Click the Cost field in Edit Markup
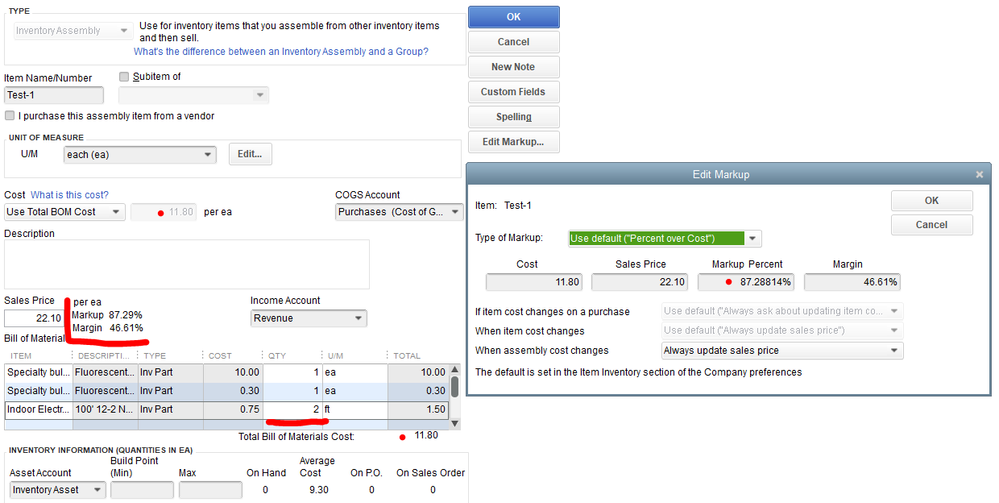Image resolution: width=999 pixels, height=503 pixels. coord(534,282)
